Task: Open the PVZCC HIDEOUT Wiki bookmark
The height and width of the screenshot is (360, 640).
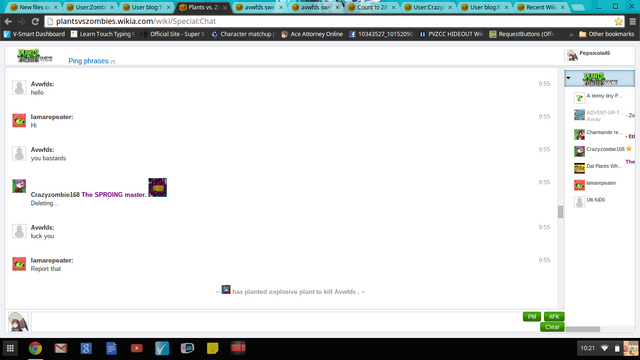Action: [x=451, y=34]
